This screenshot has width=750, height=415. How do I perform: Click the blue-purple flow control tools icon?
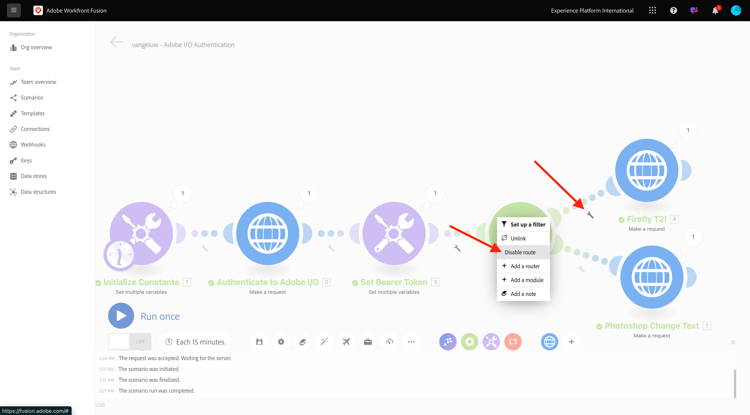tap(448, 342)
